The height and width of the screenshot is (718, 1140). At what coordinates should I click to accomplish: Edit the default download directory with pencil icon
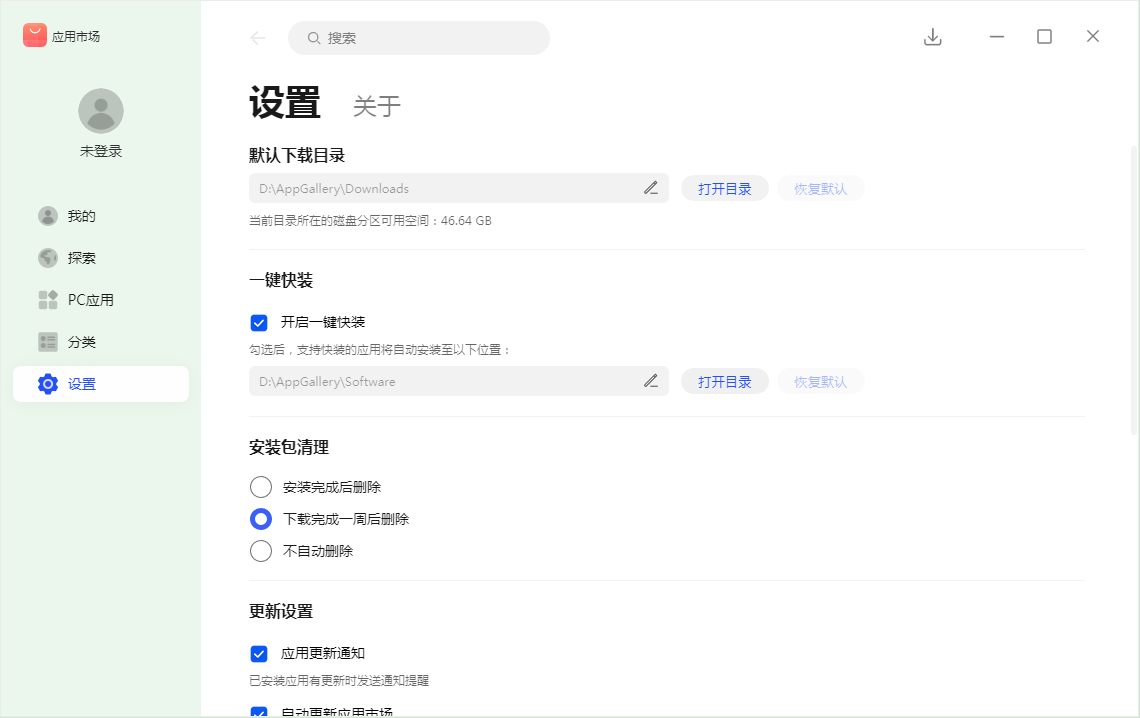[x=651, y=188]
